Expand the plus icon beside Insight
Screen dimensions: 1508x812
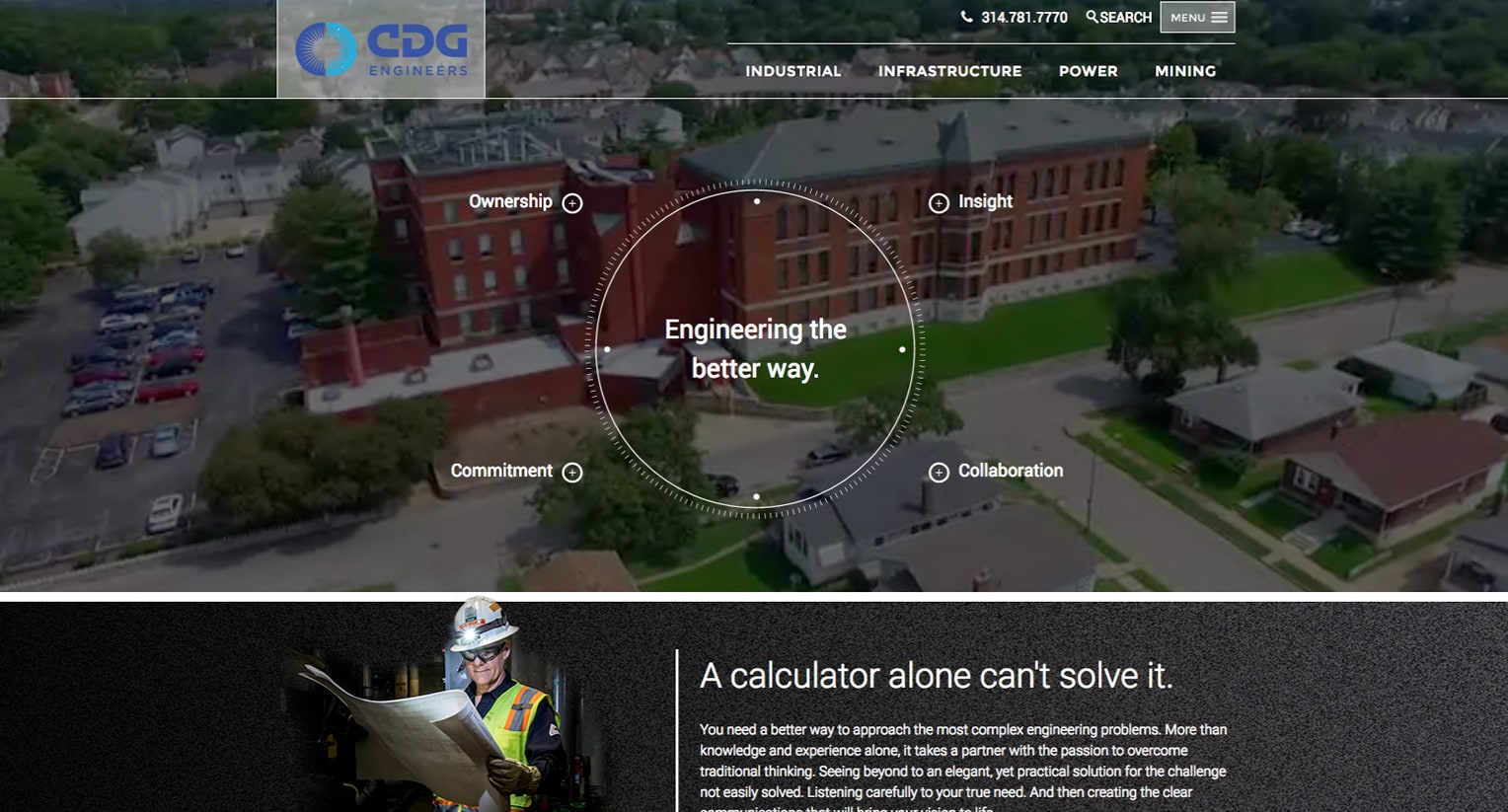click(x=939, y=203)
